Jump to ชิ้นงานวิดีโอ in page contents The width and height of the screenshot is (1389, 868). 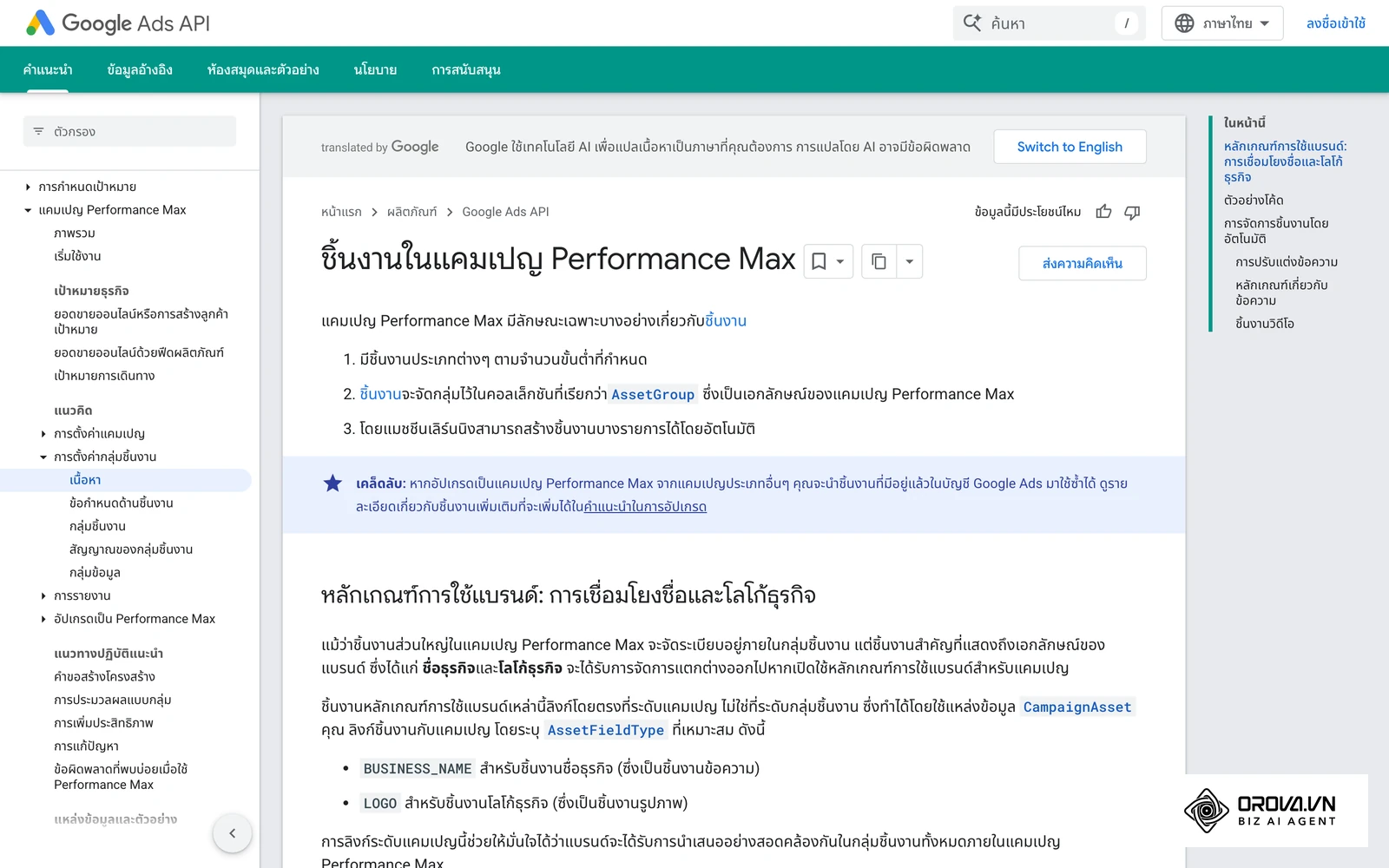1265,324
